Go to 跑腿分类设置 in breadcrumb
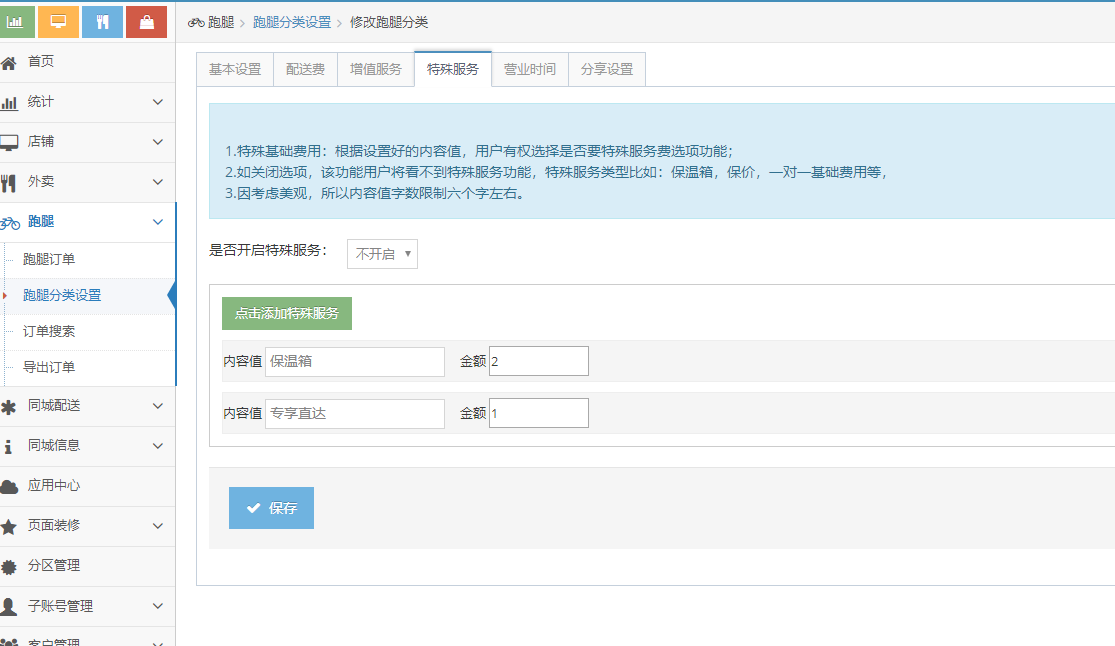Viewport: 1115px width, 646px height. (x=292, y=22)
